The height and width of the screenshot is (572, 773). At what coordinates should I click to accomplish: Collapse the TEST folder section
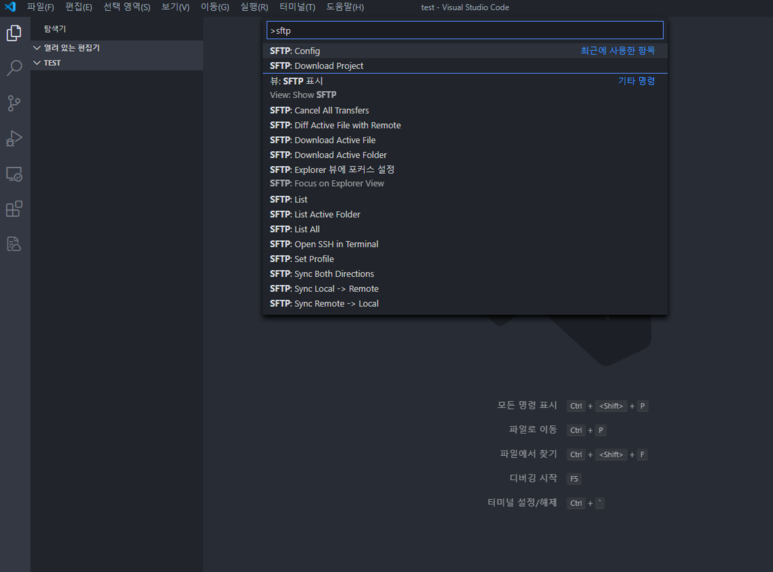tap(116, 63)
